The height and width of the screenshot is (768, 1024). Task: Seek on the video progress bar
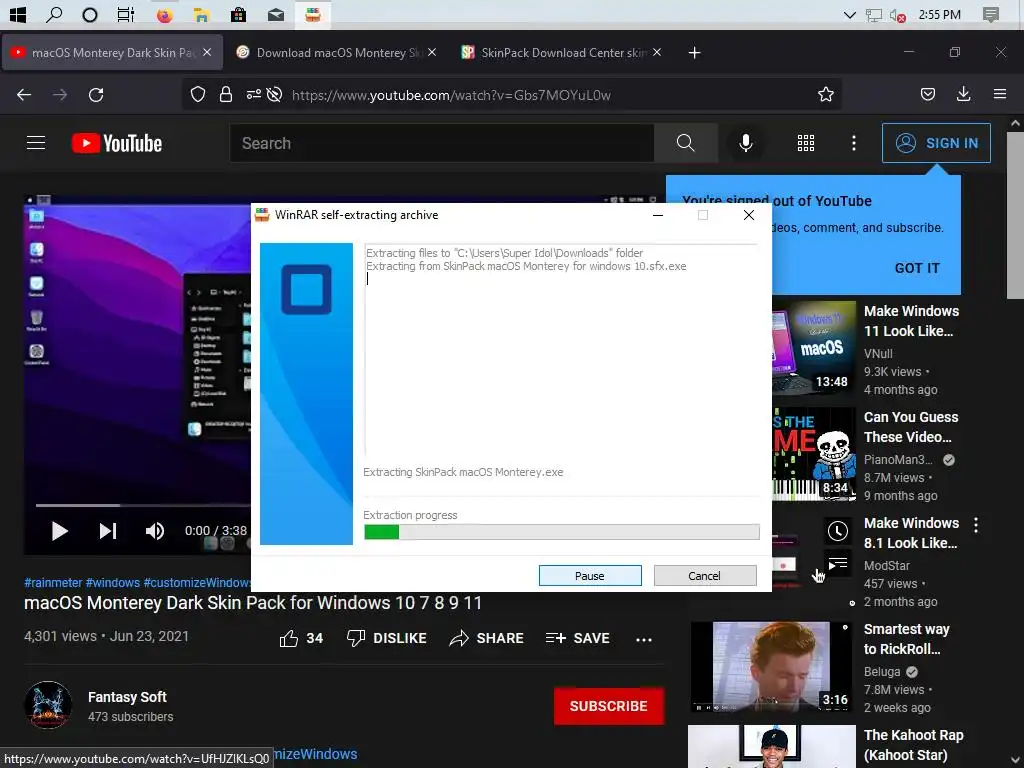(143, 505)
